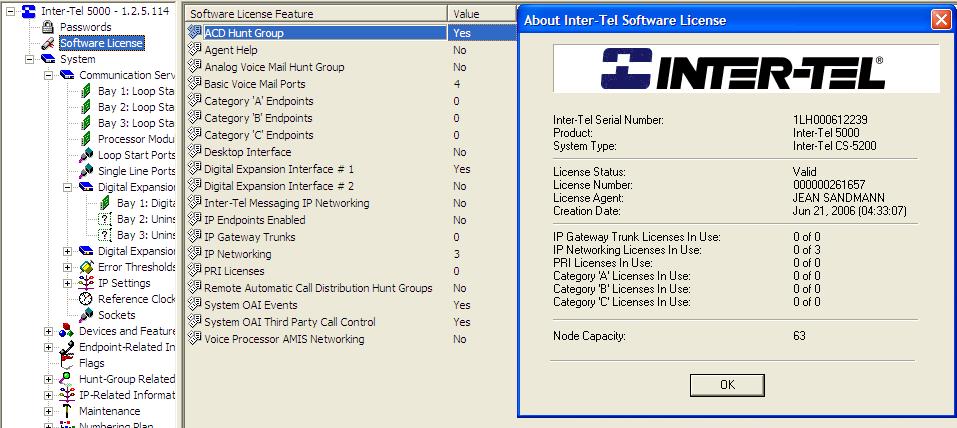
Task: Expand the IP-Related Information node
Action: 48,395
